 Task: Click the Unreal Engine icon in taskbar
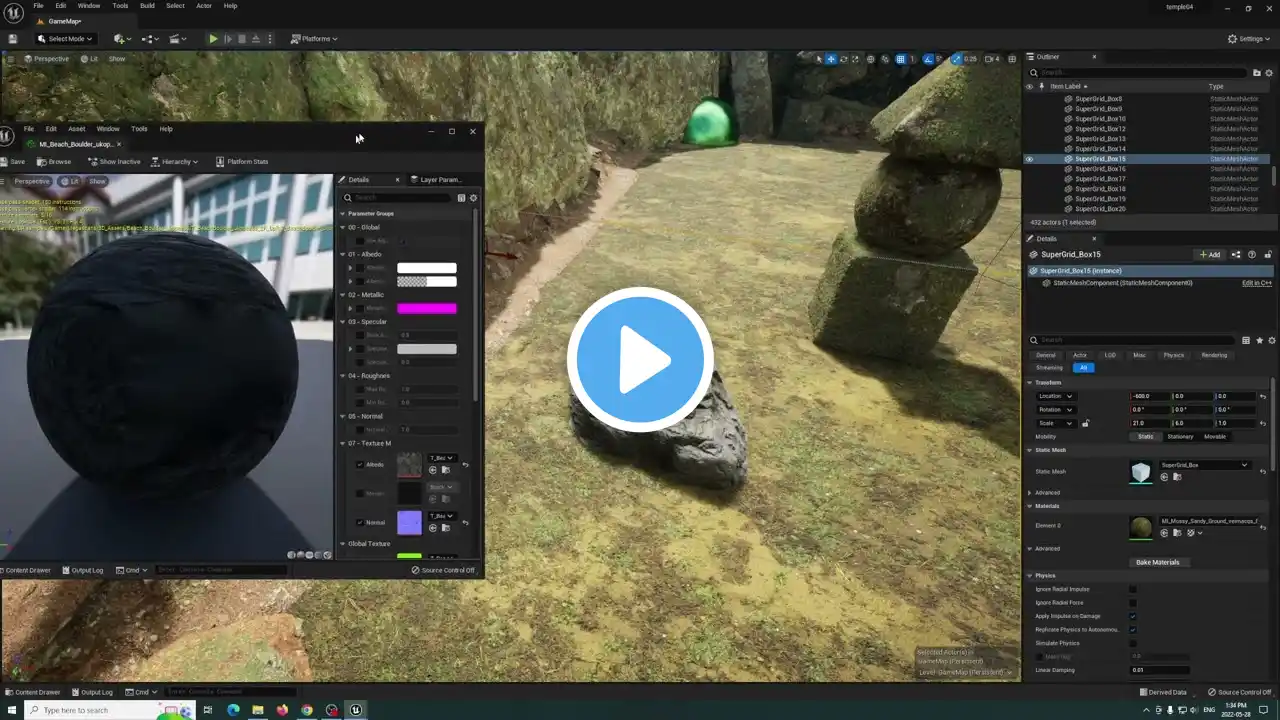pyautogui.click(x=355, y=710)
